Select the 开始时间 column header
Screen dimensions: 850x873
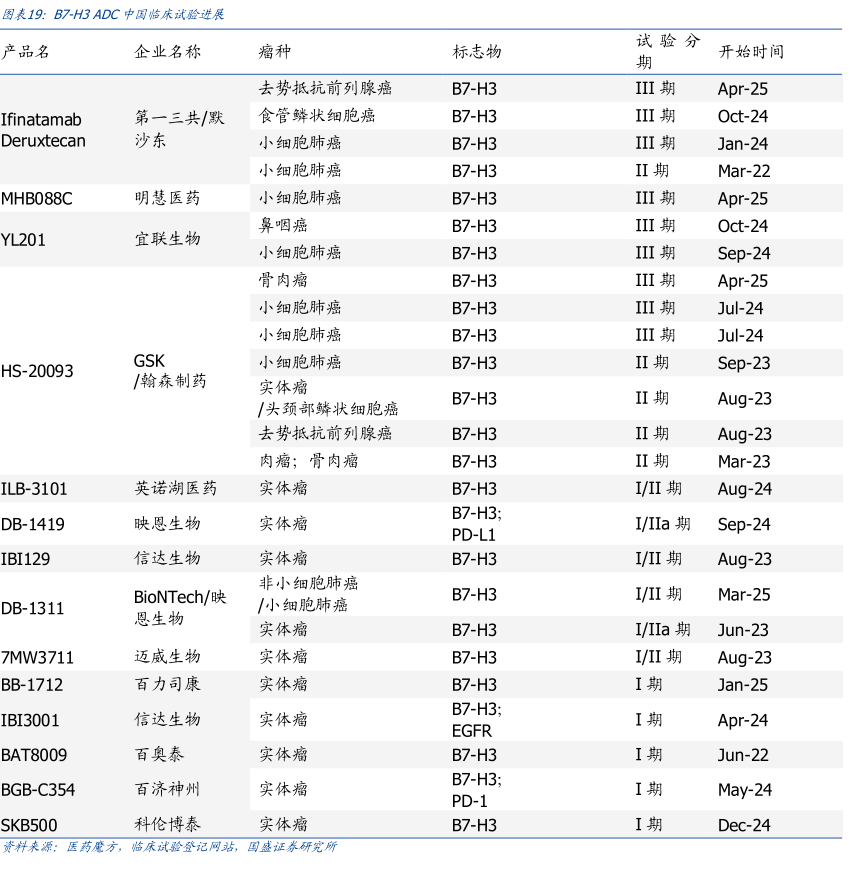tap(751, 52)
